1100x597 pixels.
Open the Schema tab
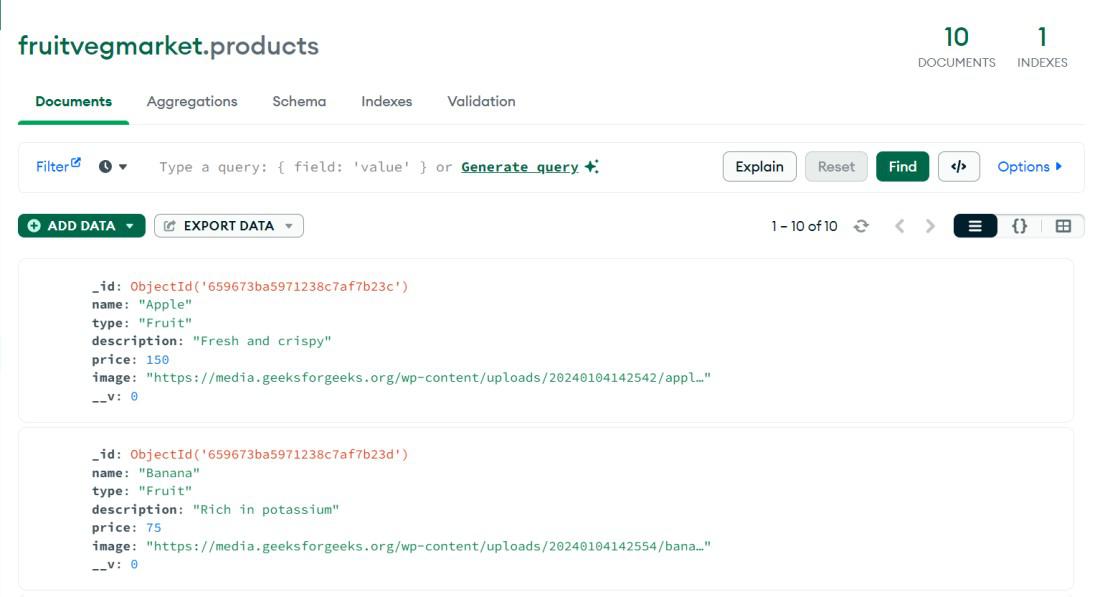pos(299,101)
